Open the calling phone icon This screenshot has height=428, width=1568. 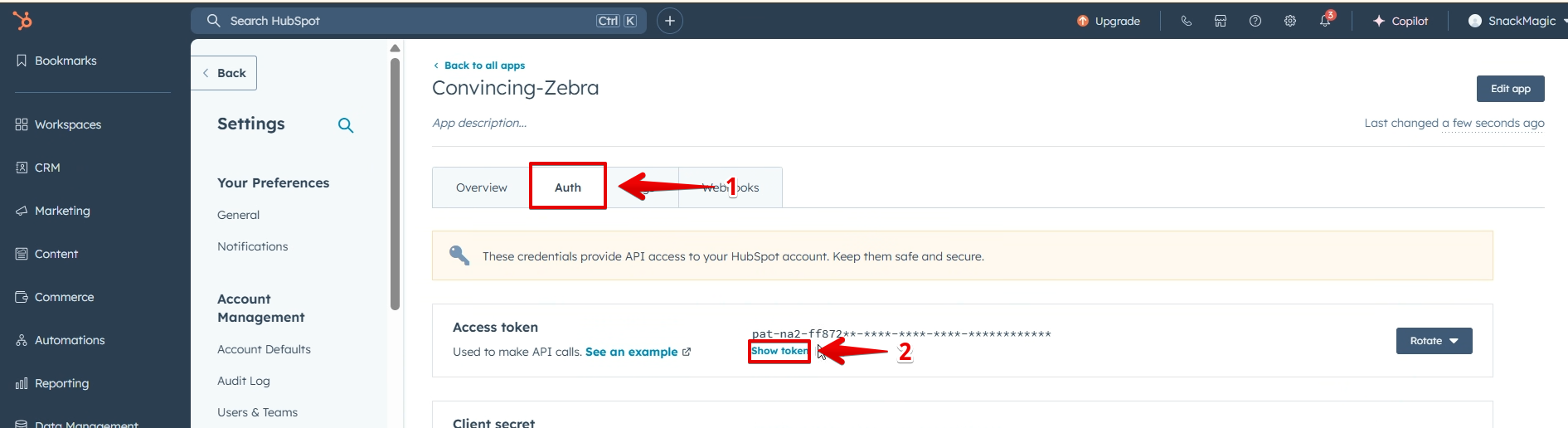[1186, 21]
